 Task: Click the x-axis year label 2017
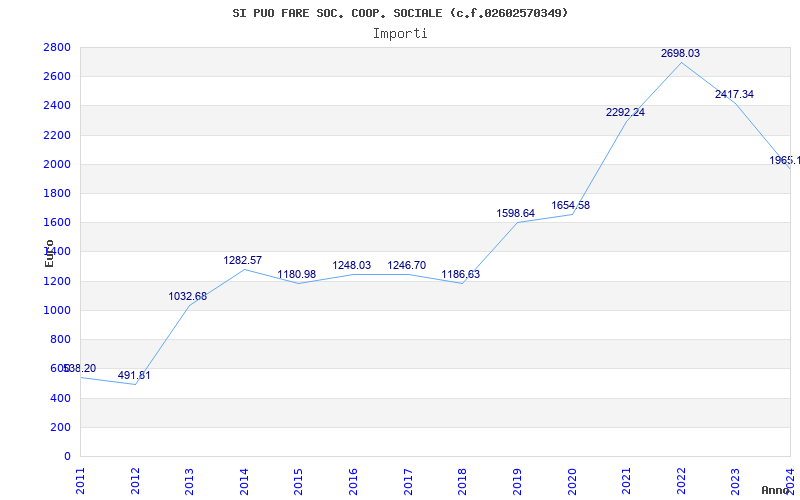(x=408, y=482)
